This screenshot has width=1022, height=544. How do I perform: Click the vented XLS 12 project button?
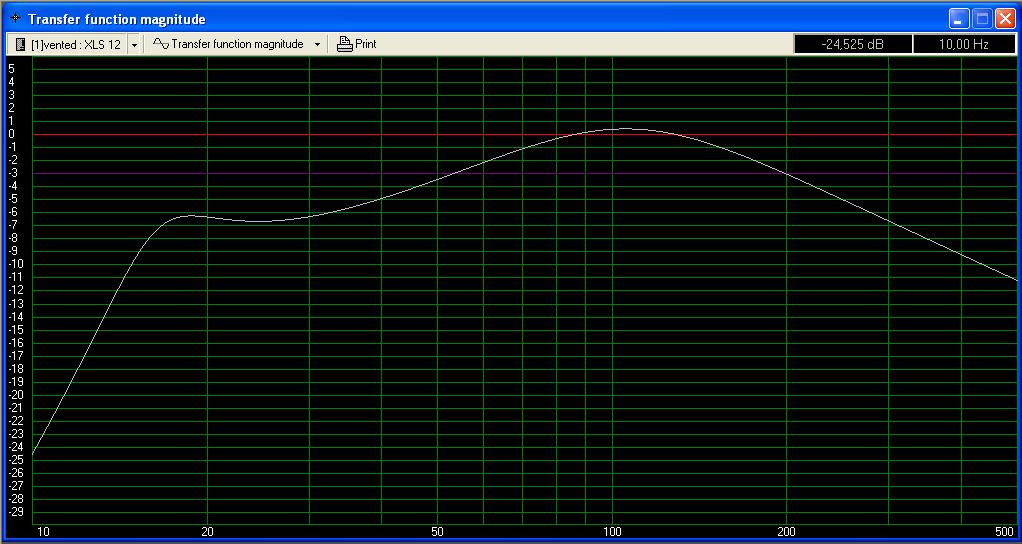[67, 44]
